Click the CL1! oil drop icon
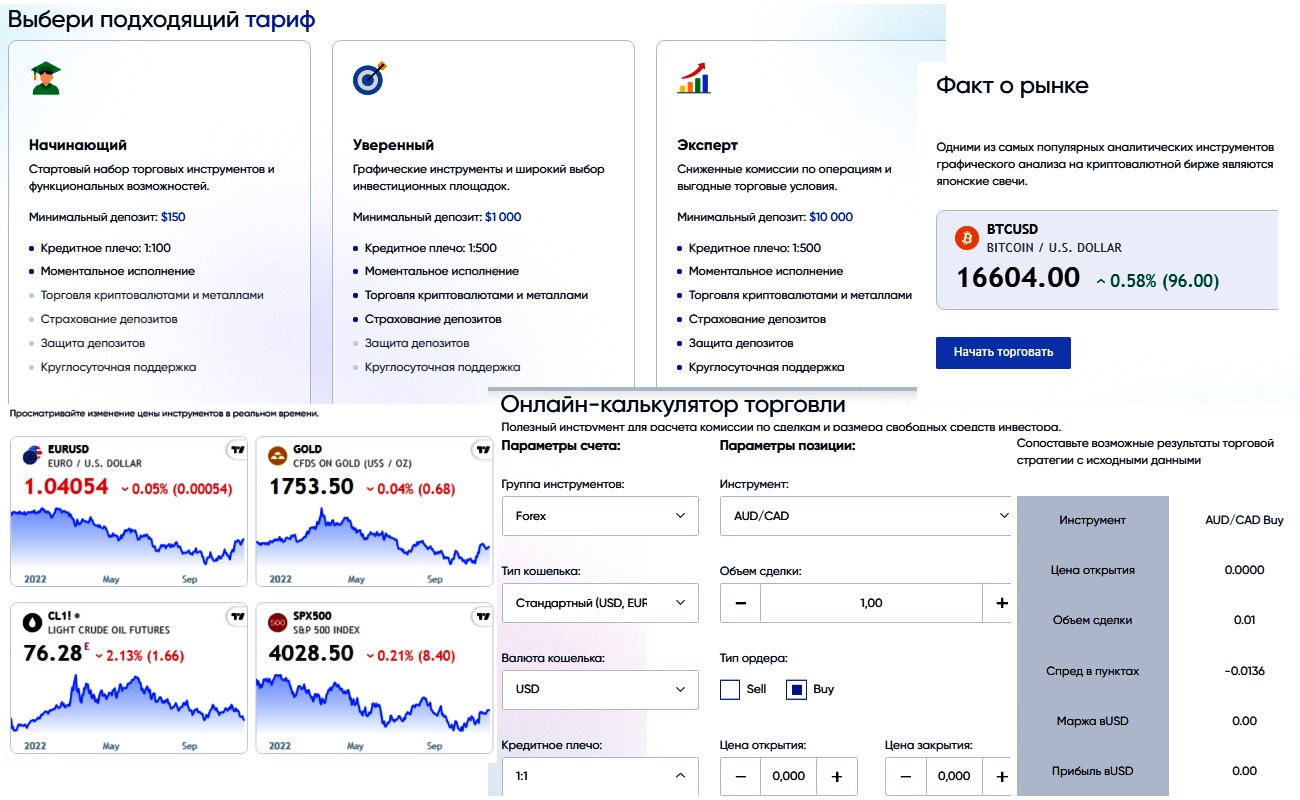The width and height of the screenshot is (1300, 800). 31,622
